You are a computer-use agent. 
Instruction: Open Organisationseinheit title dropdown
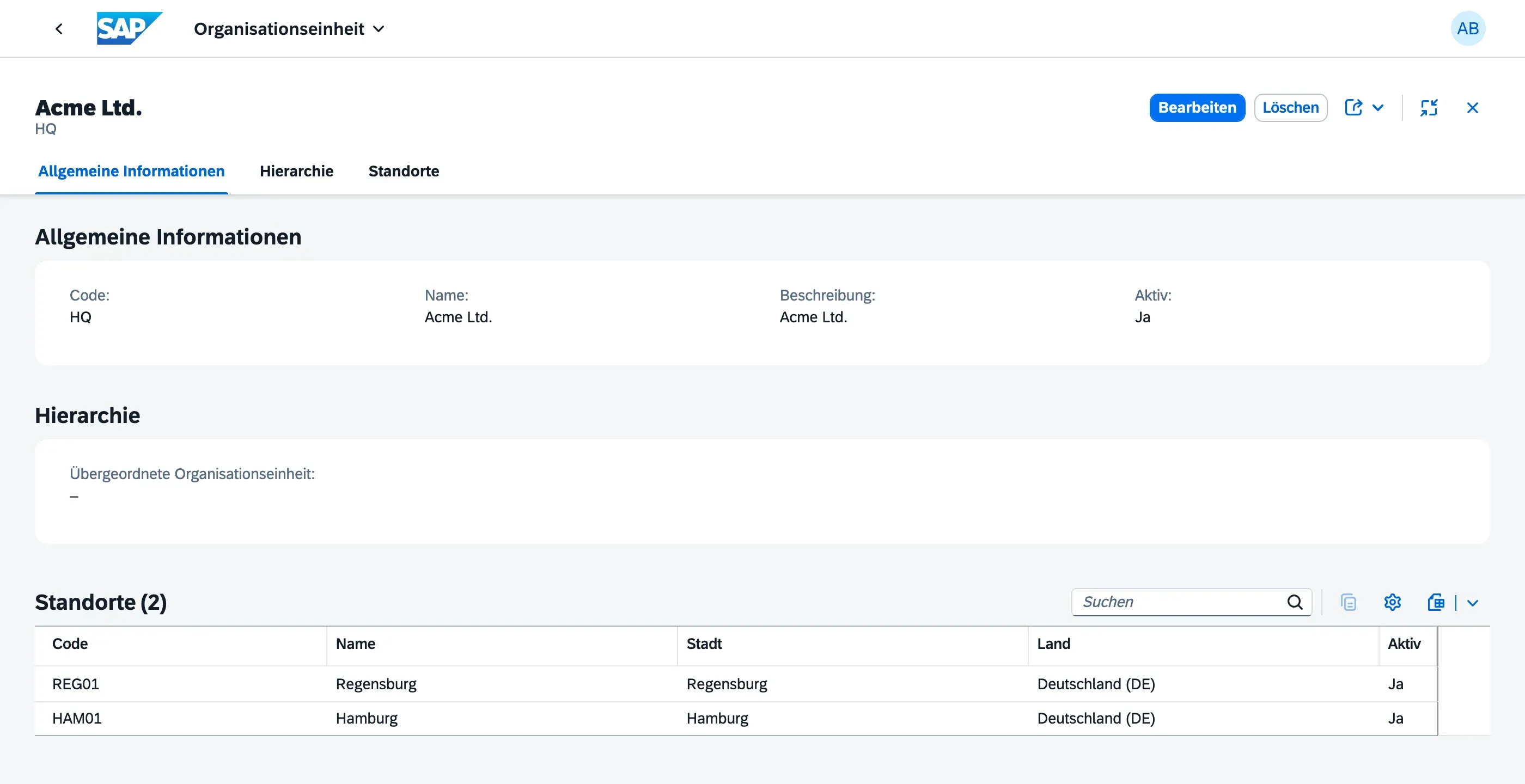click(290, 28)
